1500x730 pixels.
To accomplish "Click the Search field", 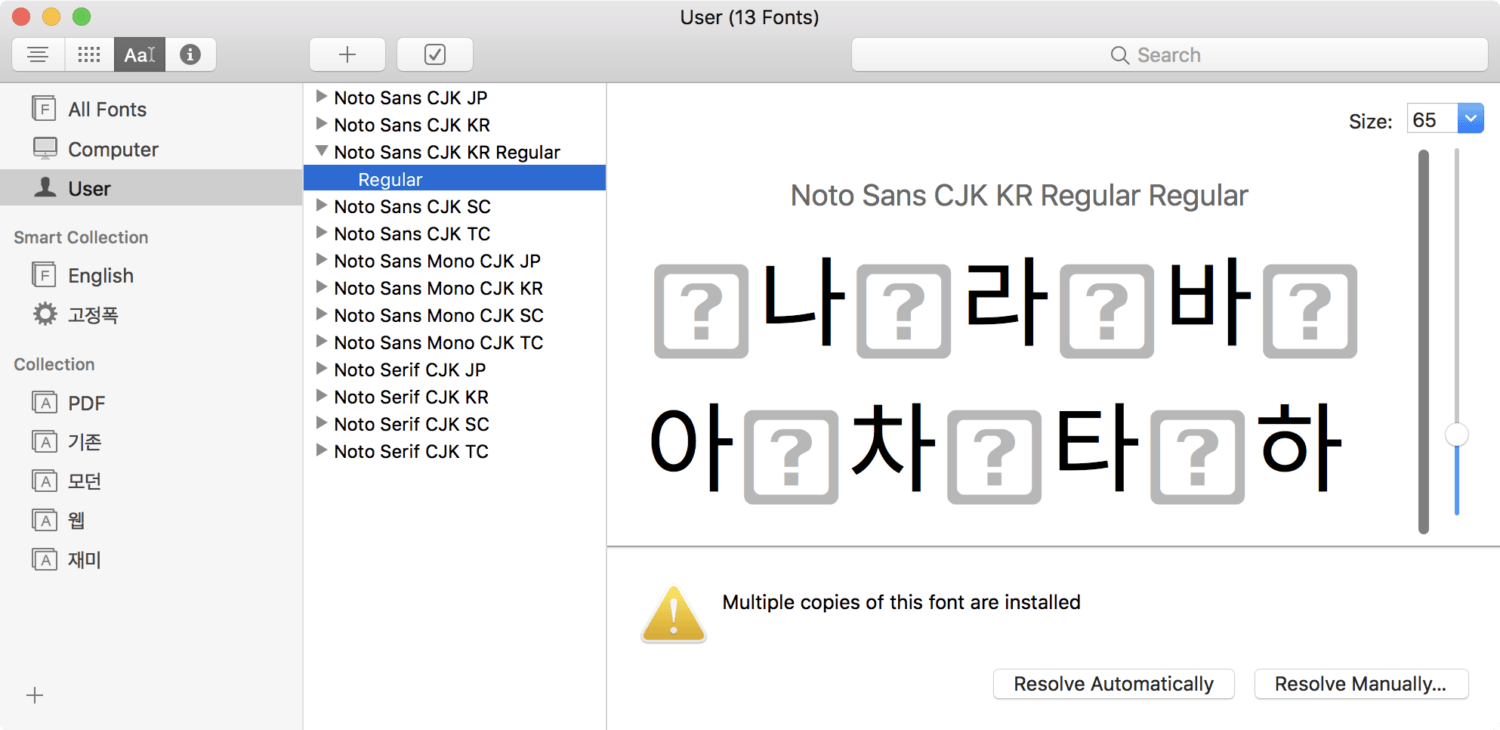I will tap(1169, 55).
